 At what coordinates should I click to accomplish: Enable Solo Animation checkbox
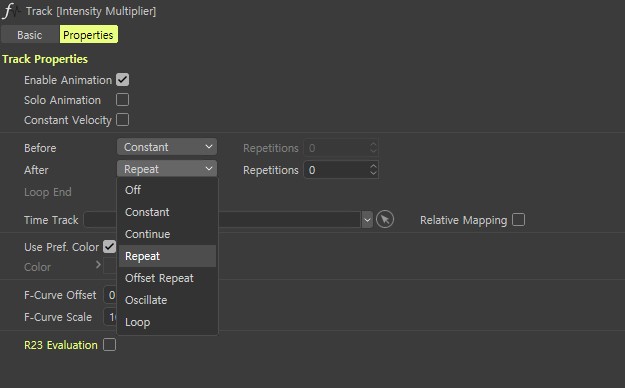tap(122, 100)
